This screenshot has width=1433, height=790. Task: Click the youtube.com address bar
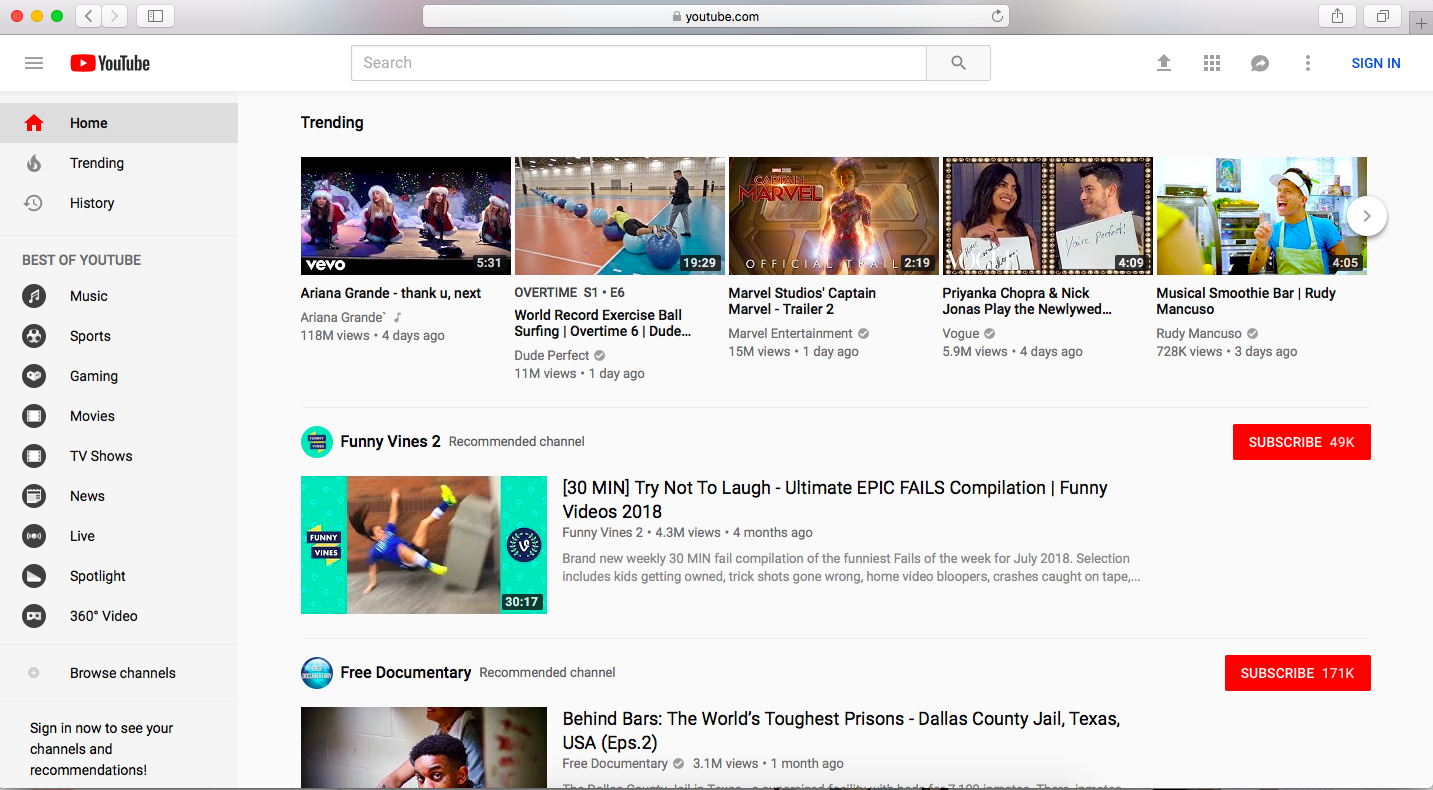[x=716, y=16]
